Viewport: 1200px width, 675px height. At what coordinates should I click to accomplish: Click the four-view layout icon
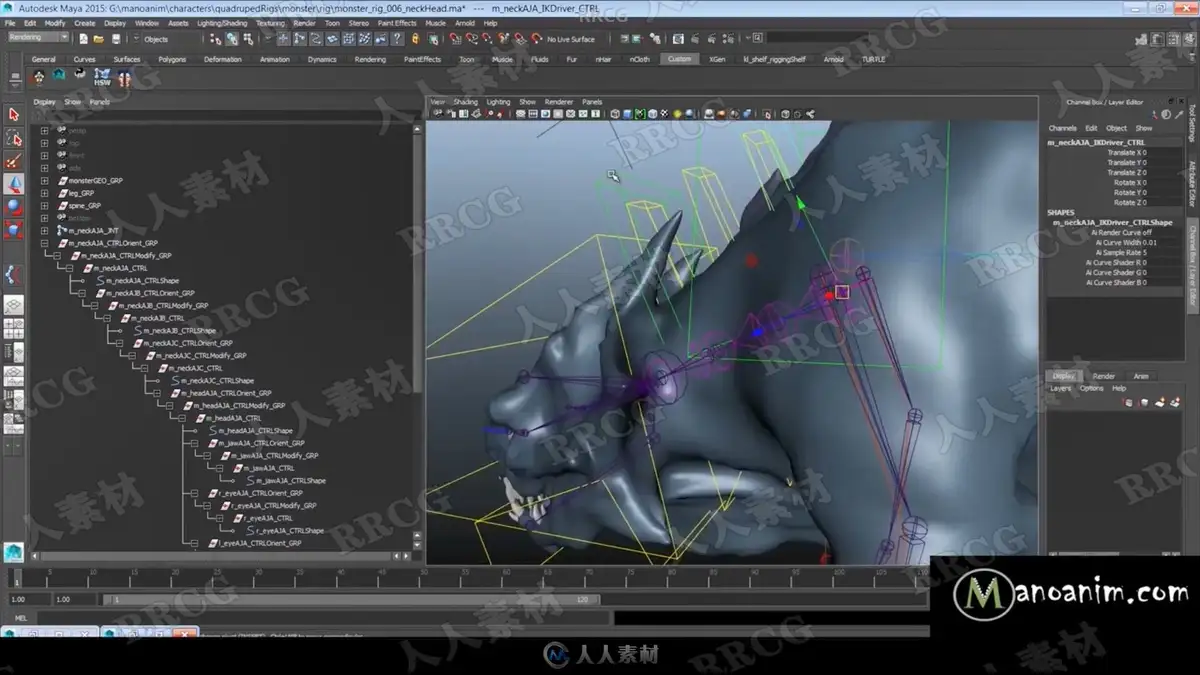pyautogui.click(x=14, y=328)
